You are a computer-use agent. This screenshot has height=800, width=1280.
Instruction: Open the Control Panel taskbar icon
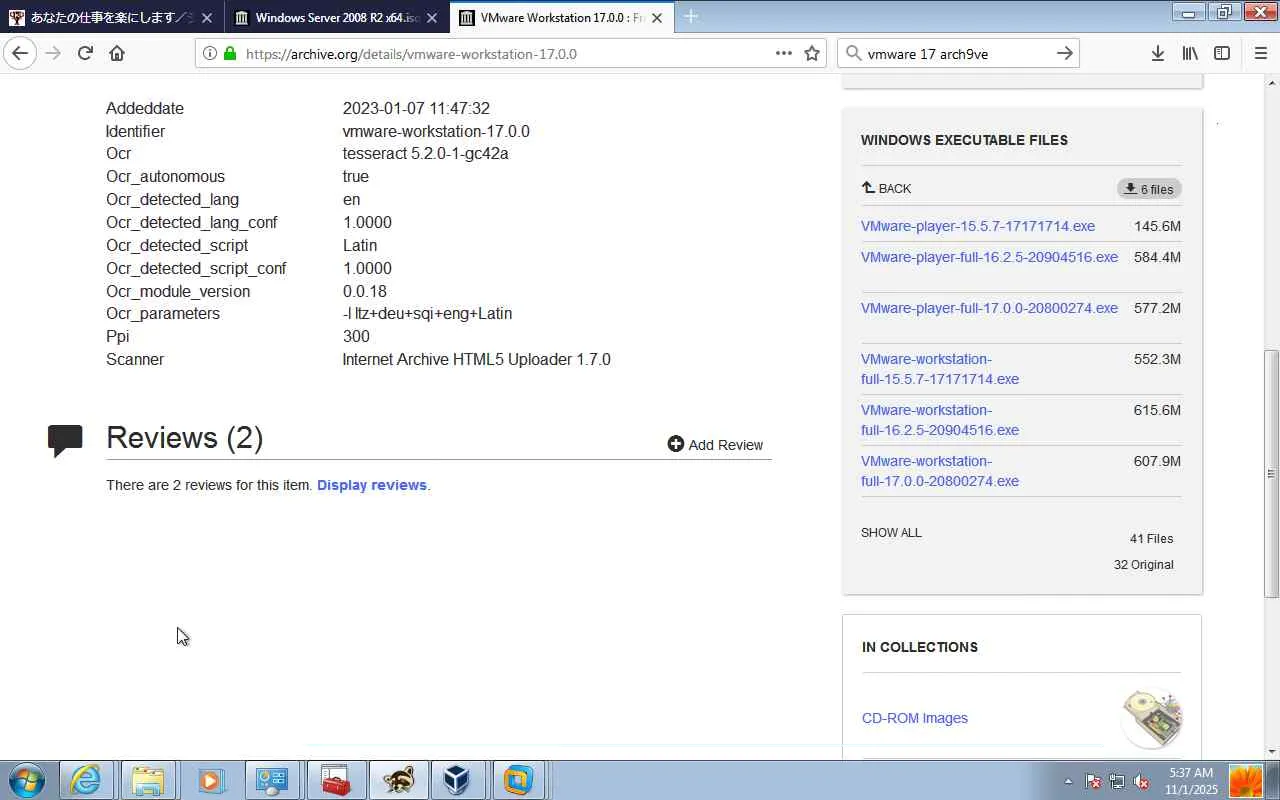pyautogui.click(x=272, y=780)
